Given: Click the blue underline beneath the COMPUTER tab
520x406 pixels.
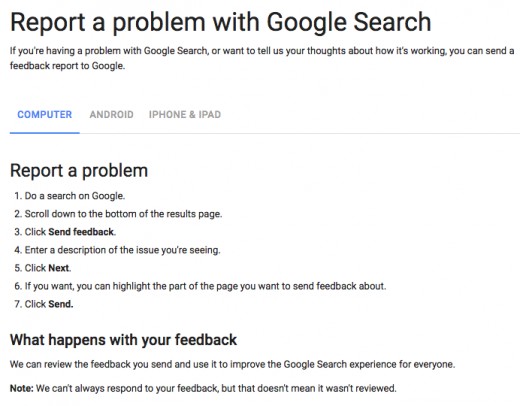Looking at the screenshot, I should 45,133.
